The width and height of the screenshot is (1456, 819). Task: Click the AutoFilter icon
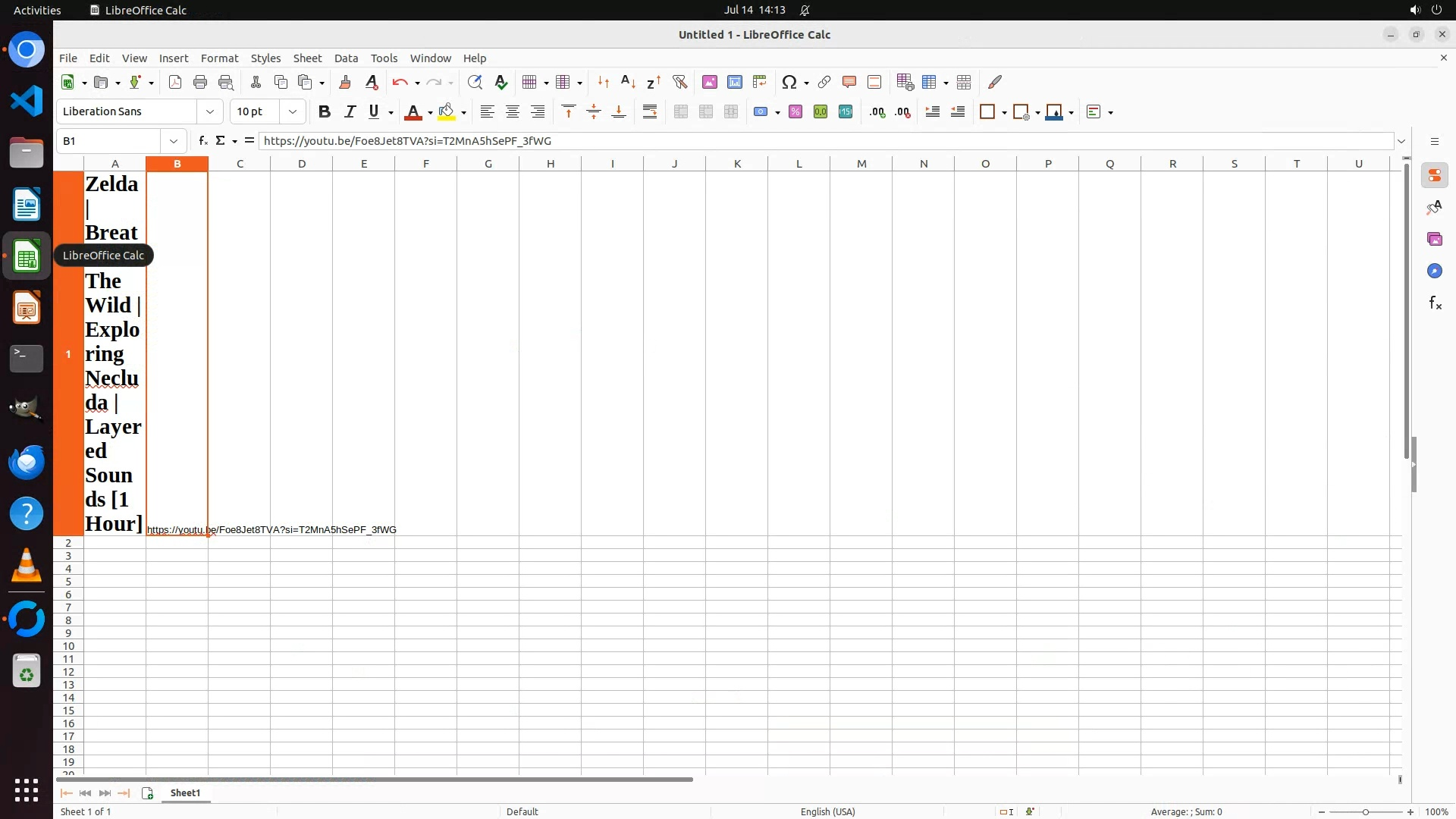point(679,82)
